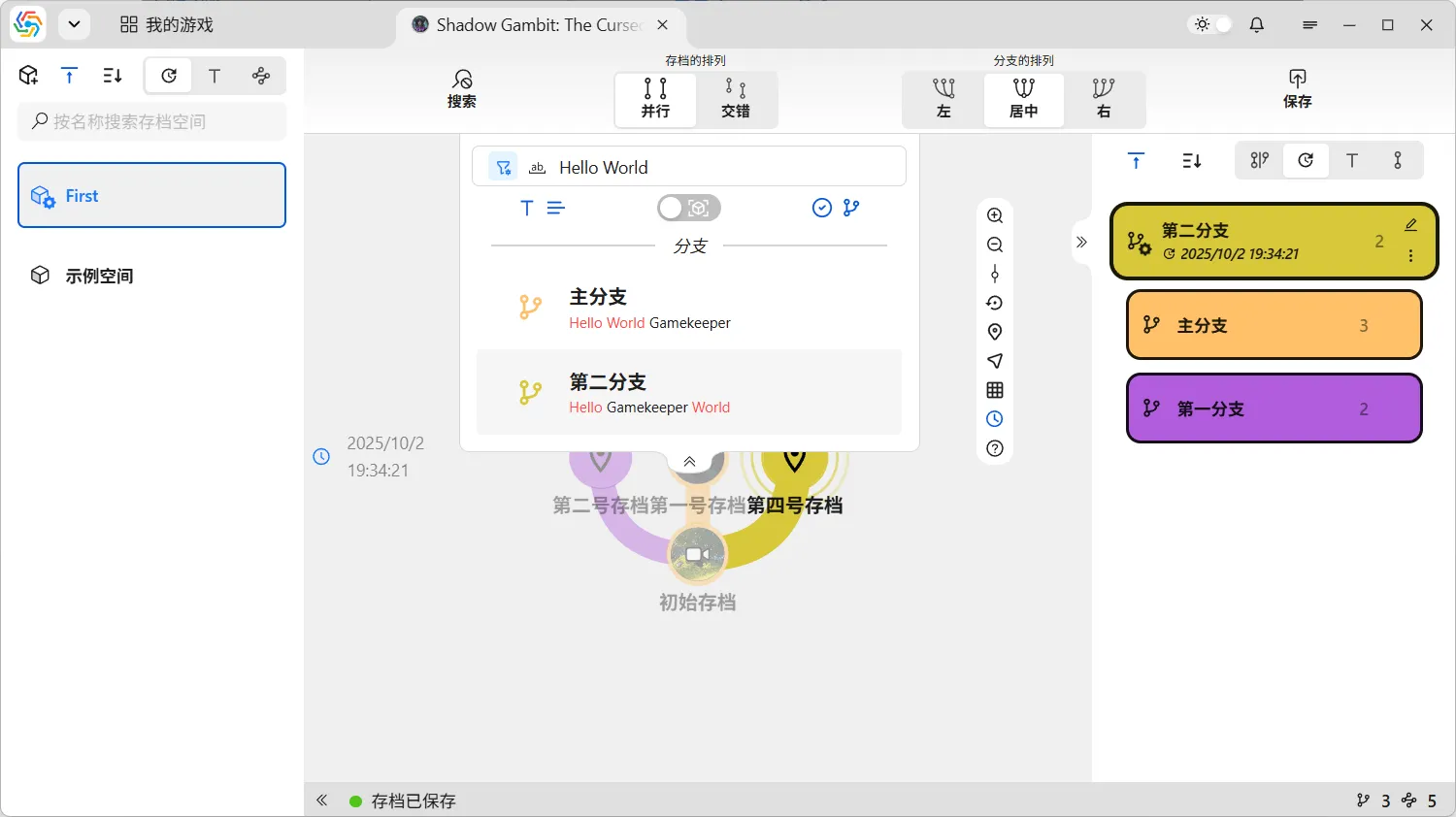Select the purple 第一分支 branch card
Image resolution: width=1456 pixels, height=817 pixels.
click(1274, 408)
